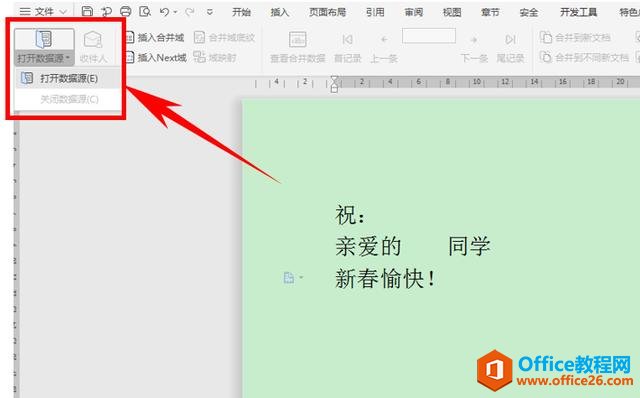640x398 pixels.
Task: Click 域映射 button
Action: click(215, 57)
